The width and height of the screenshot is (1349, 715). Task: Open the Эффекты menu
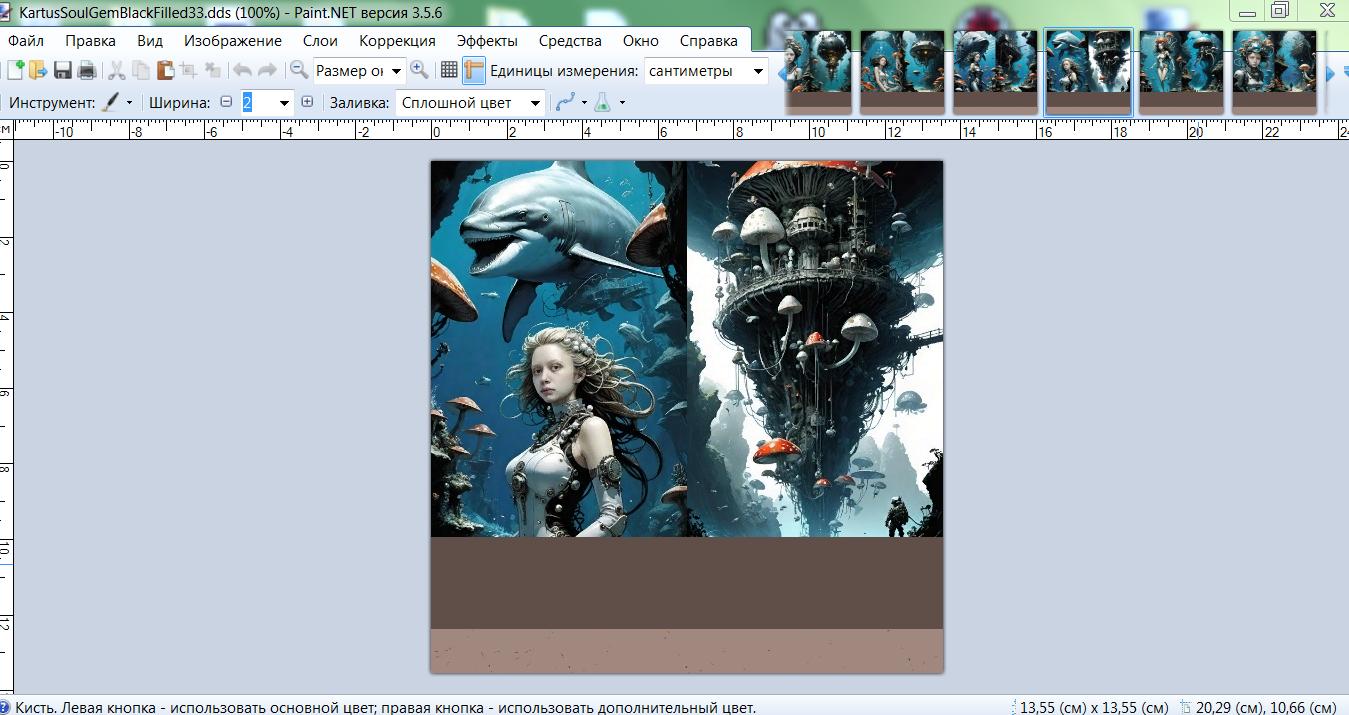point(487,41)
